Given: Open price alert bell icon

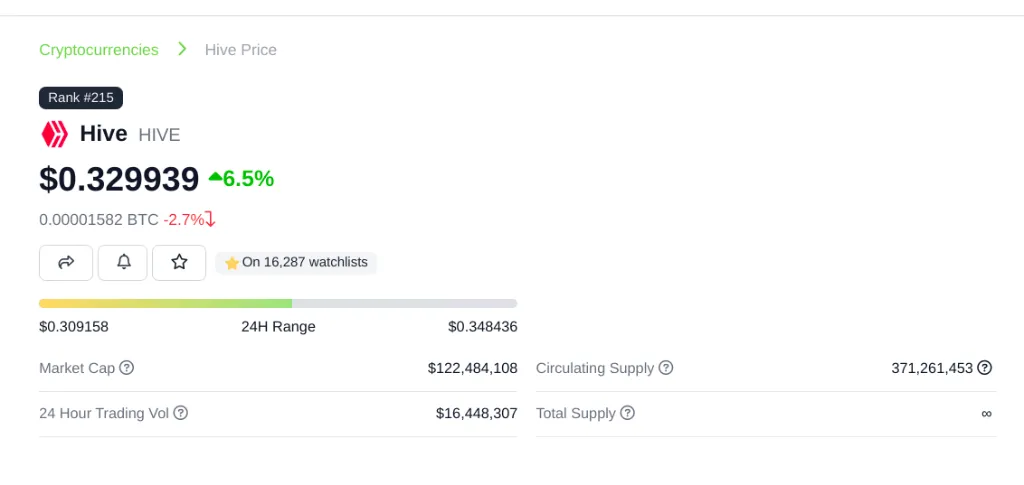Looking at the screenshot, I should point(123,263).
